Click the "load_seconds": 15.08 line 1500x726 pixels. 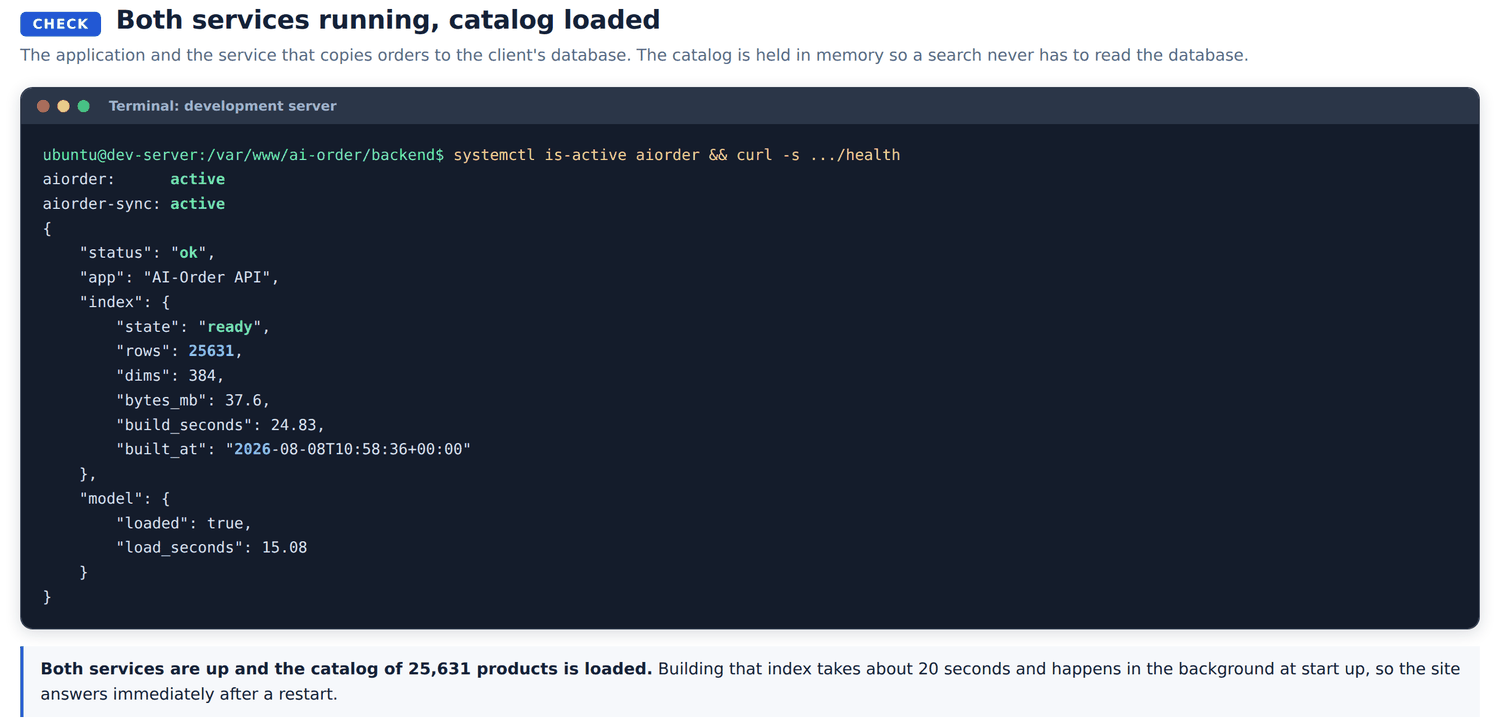(211, 548)
